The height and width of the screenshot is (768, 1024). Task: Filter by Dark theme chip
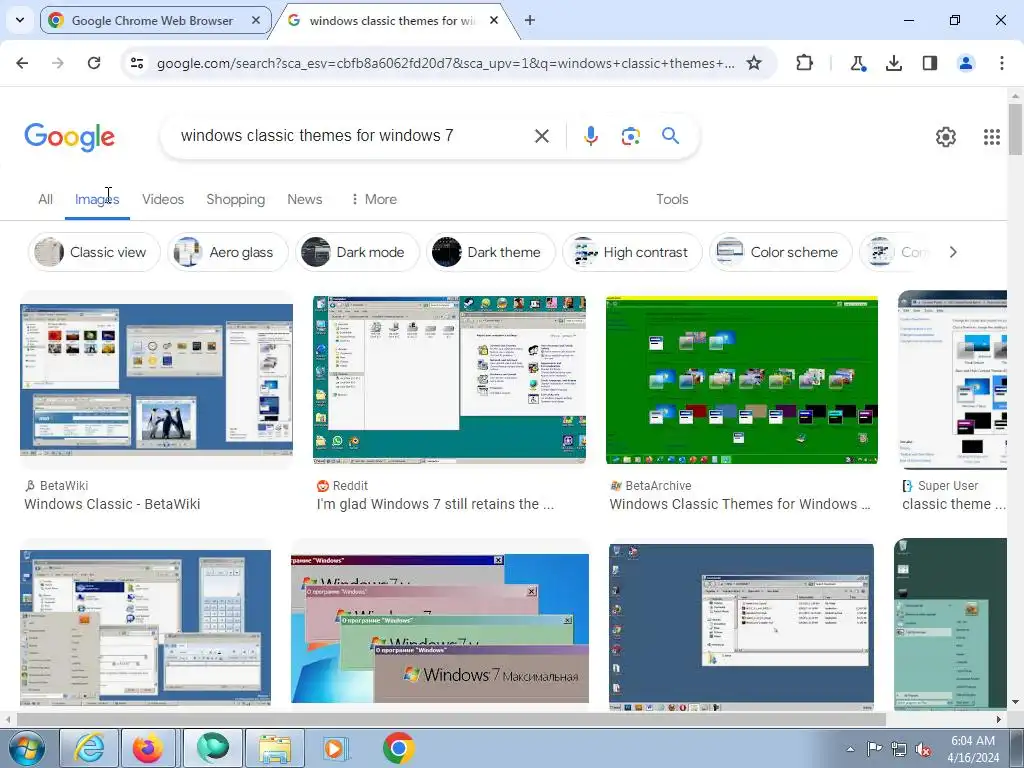point(490,252)
